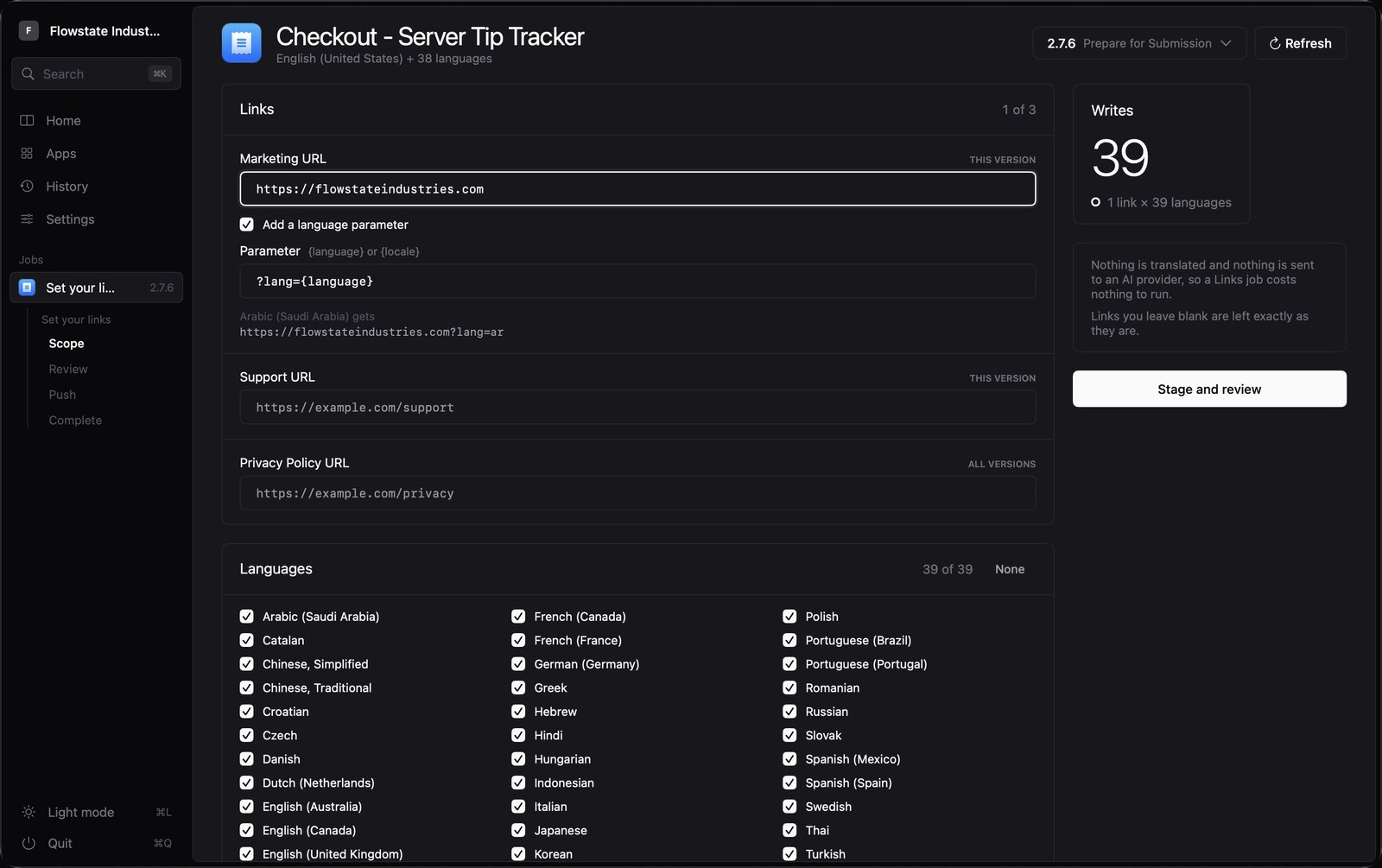Viewport: 1382px width, 868px height.
Task: Click the Flowstate Industries workspace avatar icon
Action: click(x=29, y=30)
